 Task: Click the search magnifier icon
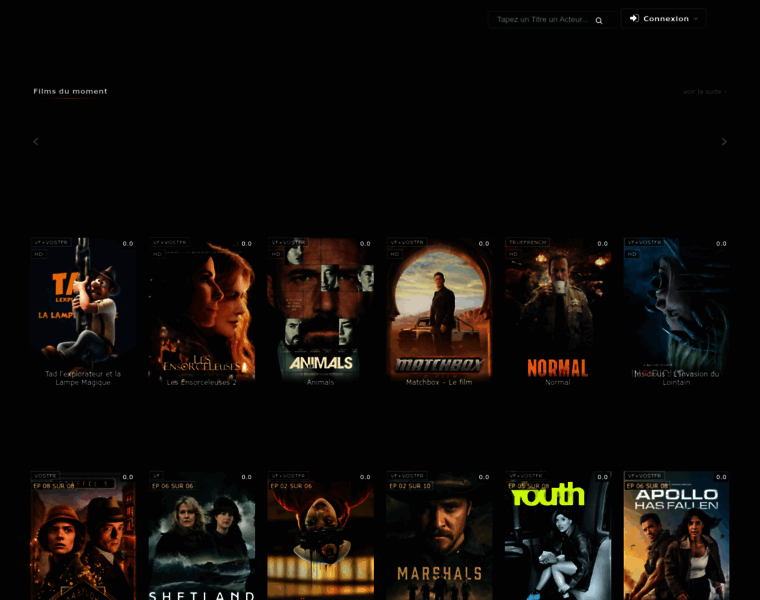599,20
